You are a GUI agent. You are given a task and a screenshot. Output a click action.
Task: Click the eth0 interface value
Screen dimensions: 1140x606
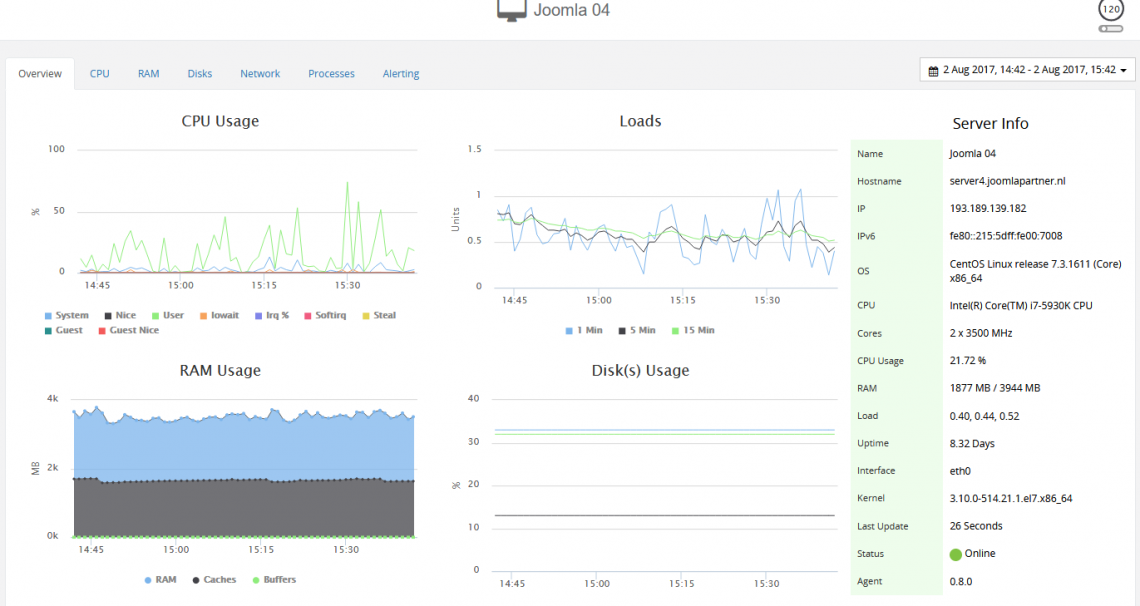pos(960,472)
